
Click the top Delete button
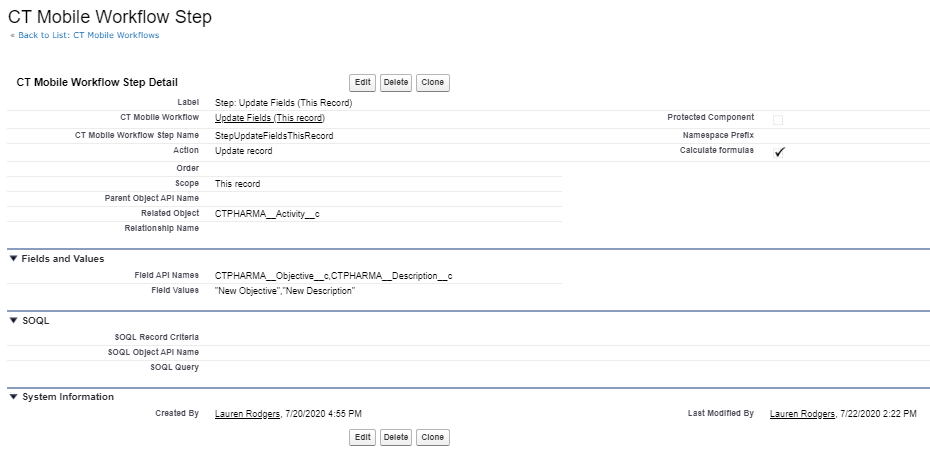tap(396, 82)
